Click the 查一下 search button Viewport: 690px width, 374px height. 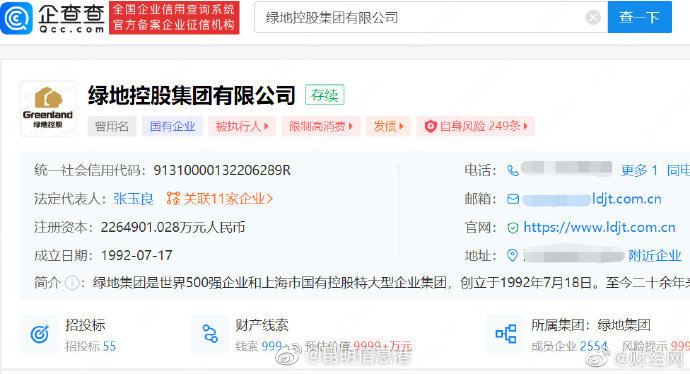(639, 17)
